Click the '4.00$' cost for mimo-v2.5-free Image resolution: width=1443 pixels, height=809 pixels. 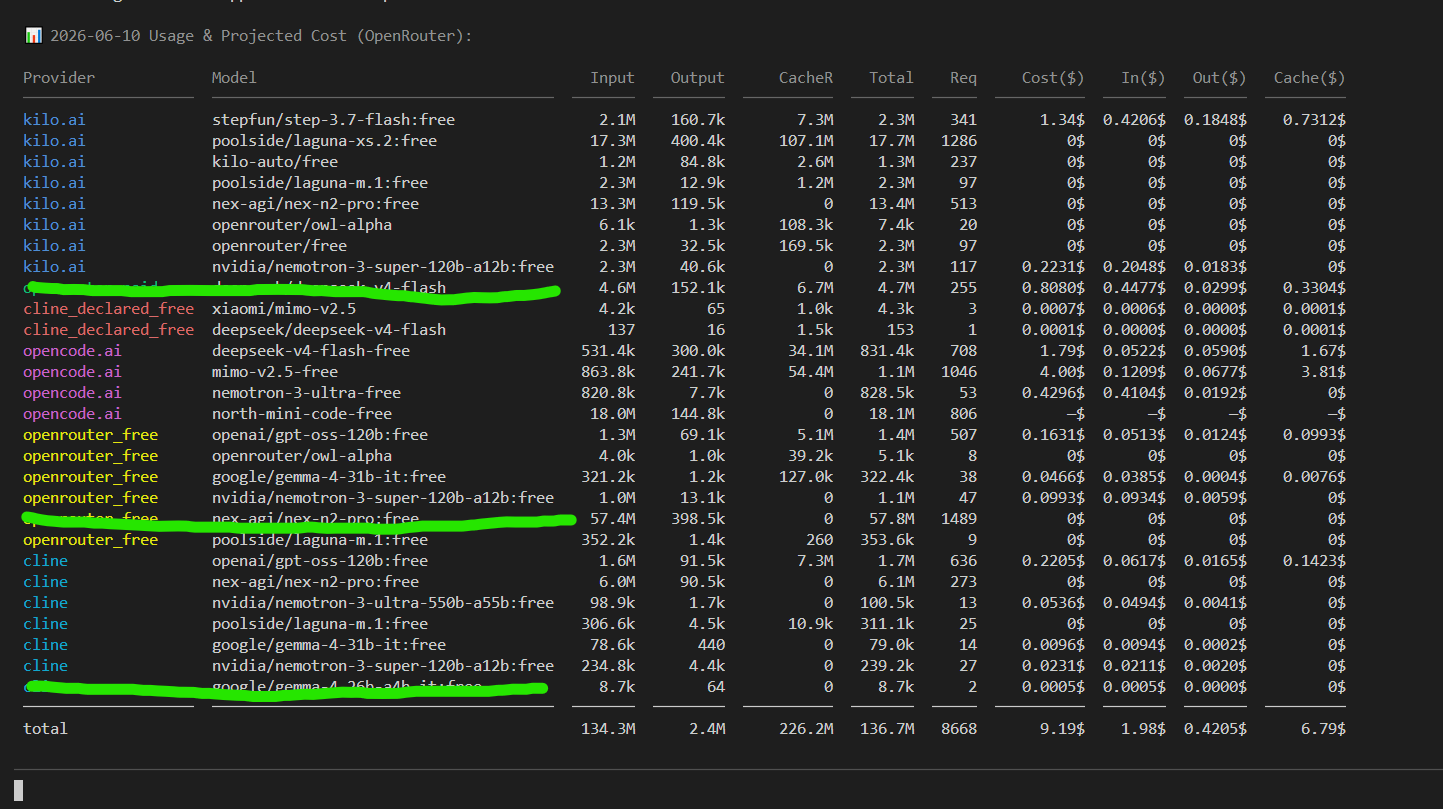1063,372
